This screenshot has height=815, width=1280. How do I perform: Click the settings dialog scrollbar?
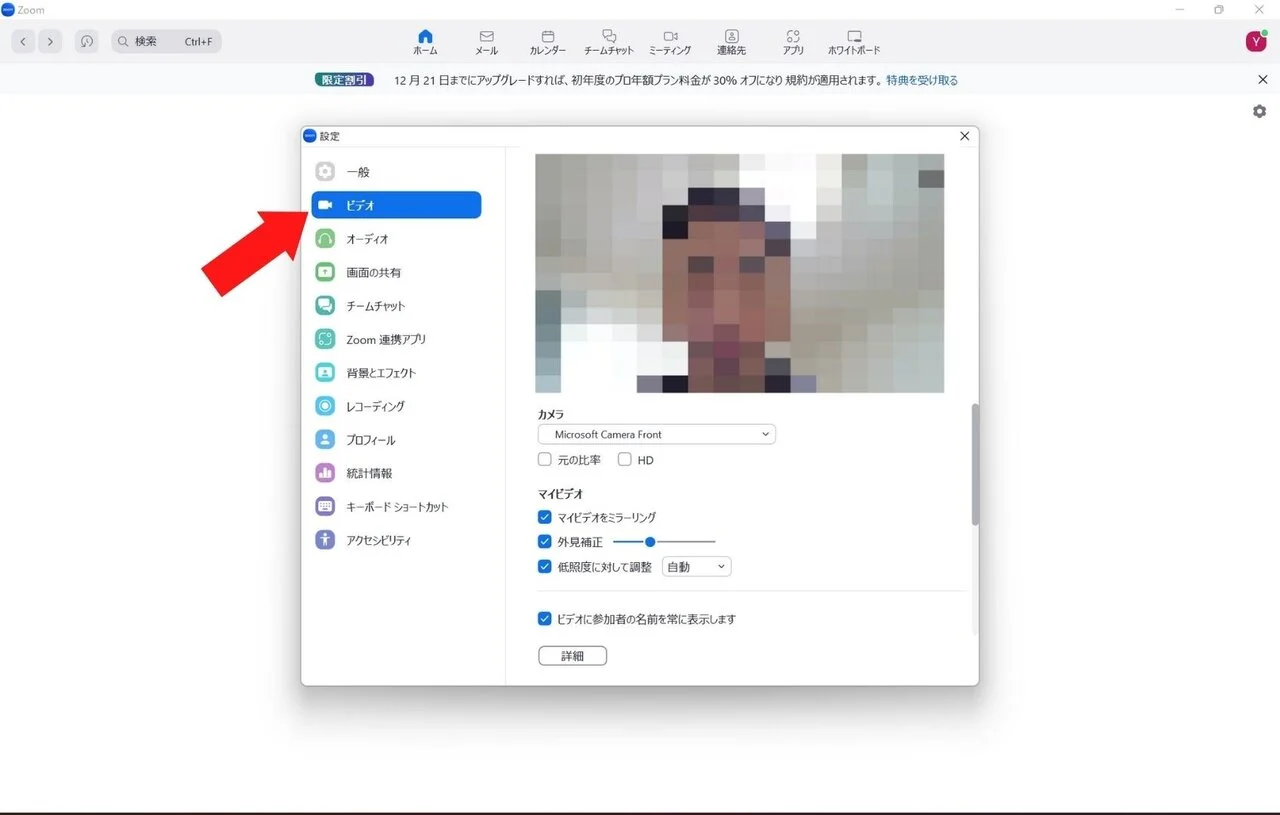point(975,465)
